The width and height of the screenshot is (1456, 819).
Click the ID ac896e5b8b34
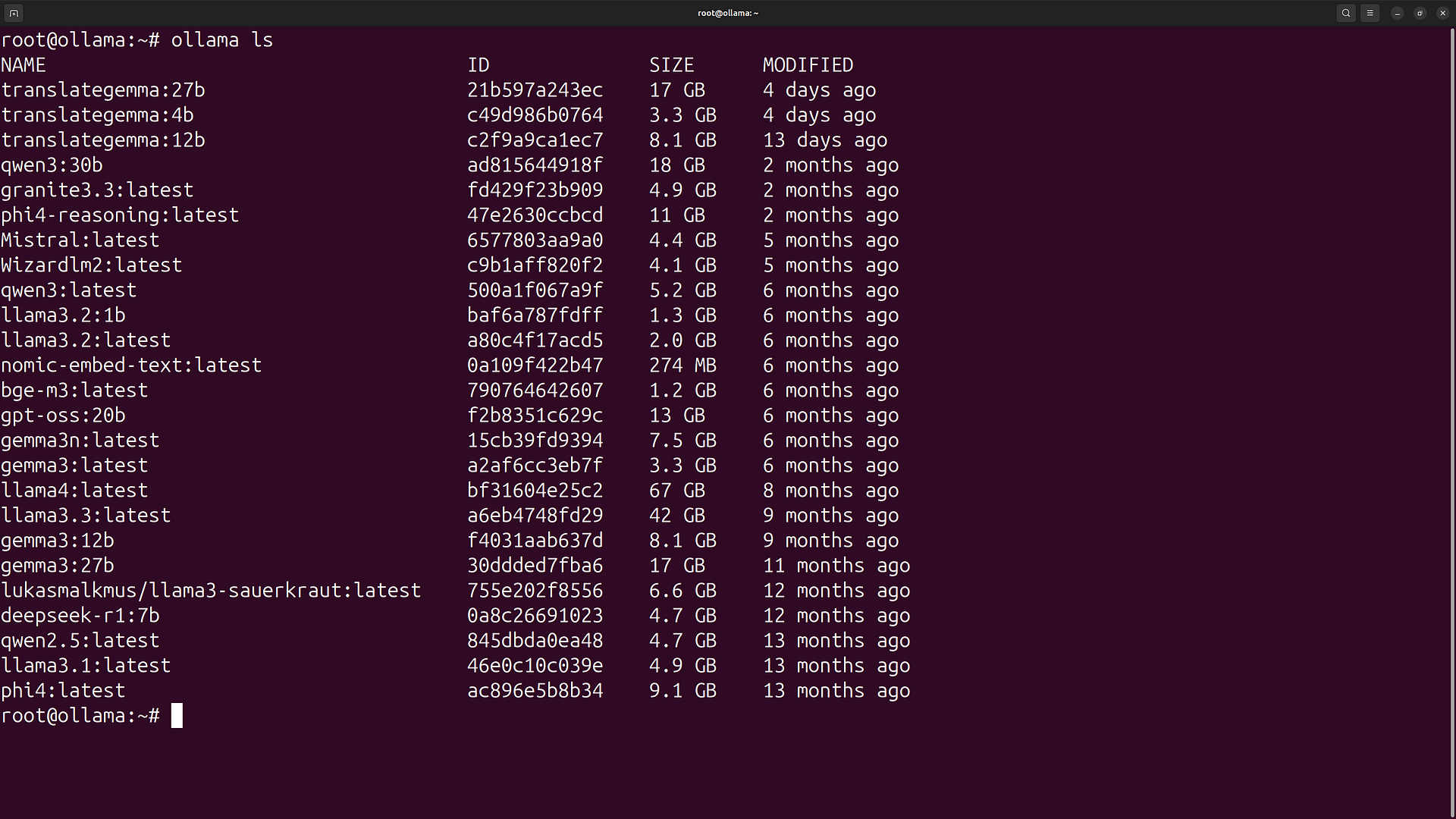535,691
